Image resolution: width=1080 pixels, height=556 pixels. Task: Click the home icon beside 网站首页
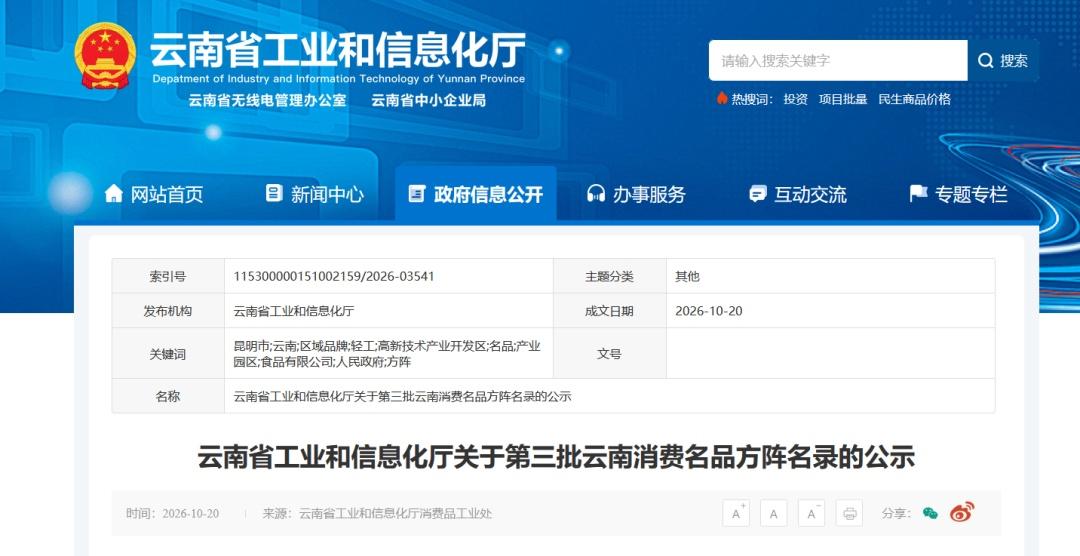pos(114,194)
